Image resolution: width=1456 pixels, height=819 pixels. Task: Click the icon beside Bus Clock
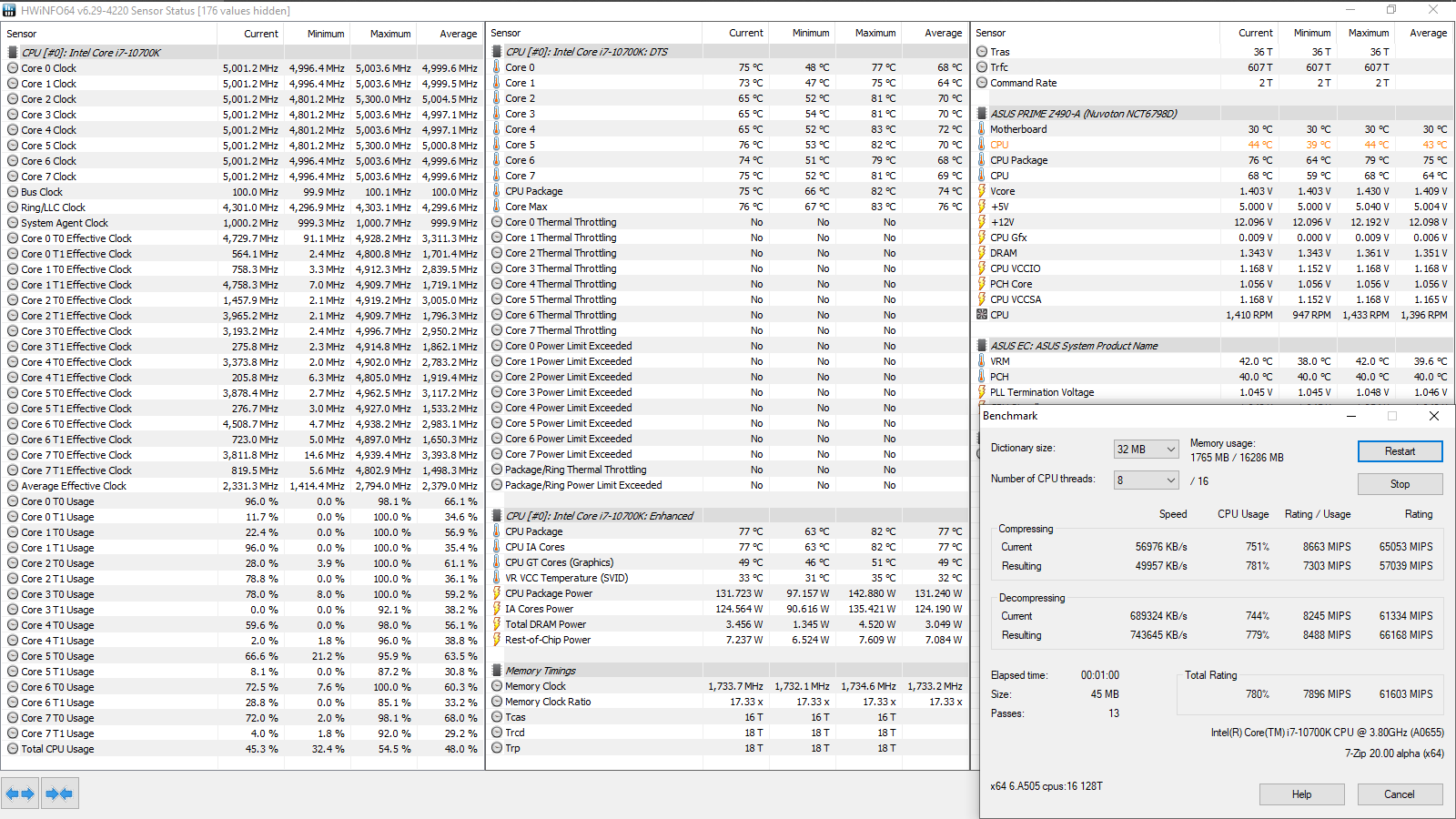coord(13,192)
